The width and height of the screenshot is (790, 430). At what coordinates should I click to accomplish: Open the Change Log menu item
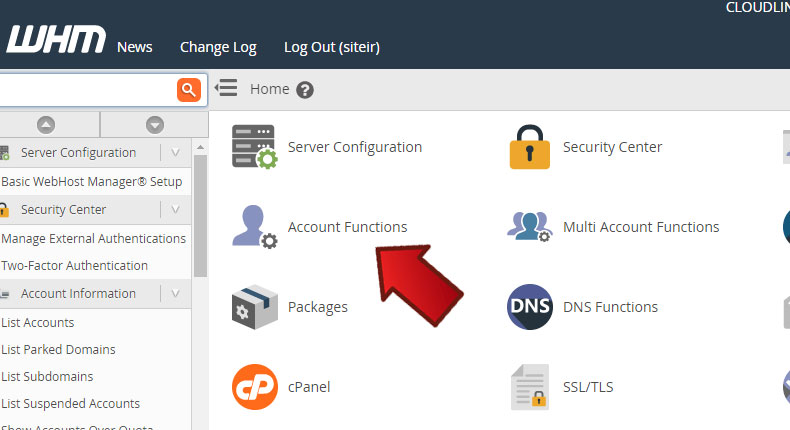(x=218, y=47)
